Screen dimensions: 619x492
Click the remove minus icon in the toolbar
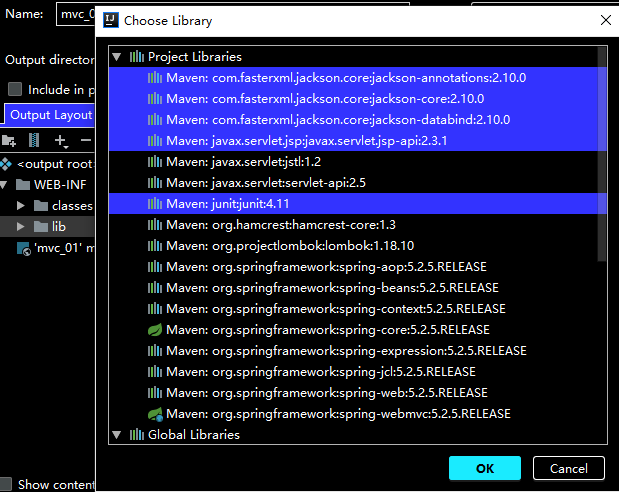click(86, 140)
